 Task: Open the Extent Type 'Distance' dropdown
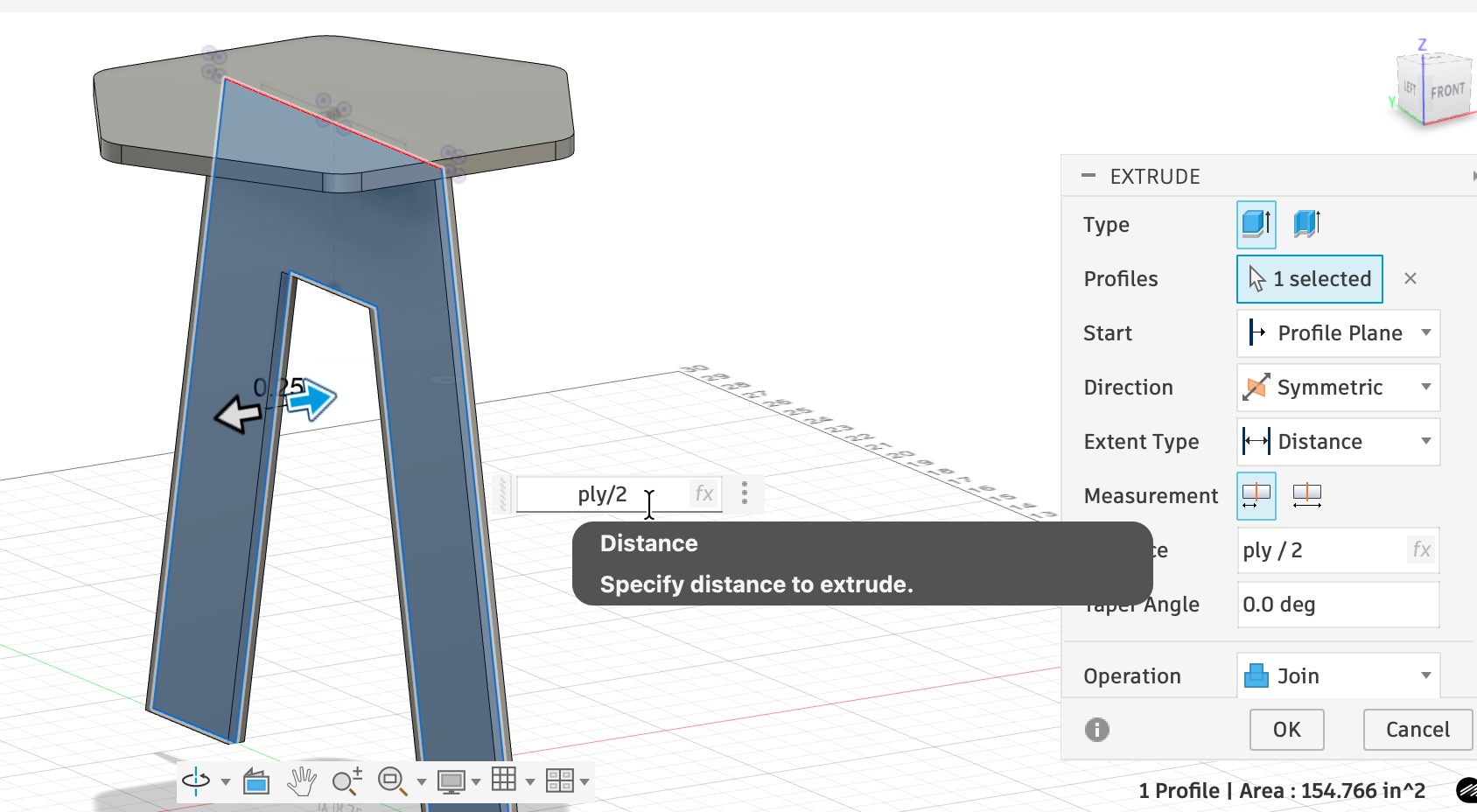(1338, 442)
